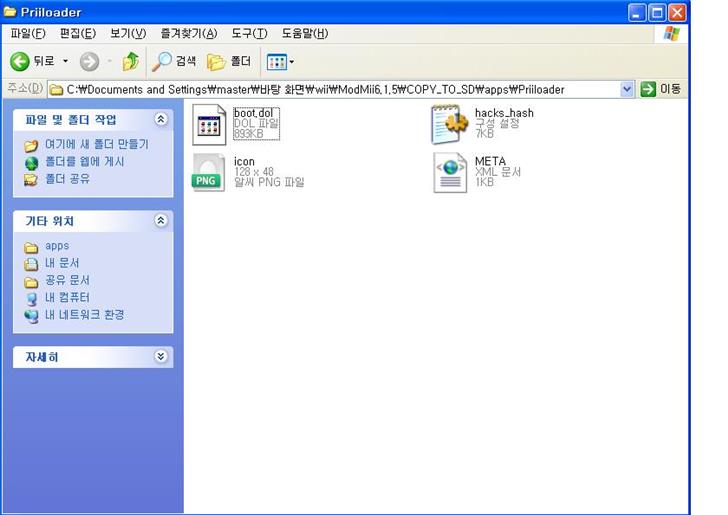Click the My Documents (내 문서) icon
This screenshot has height=515, width=728.
(31, 264)
